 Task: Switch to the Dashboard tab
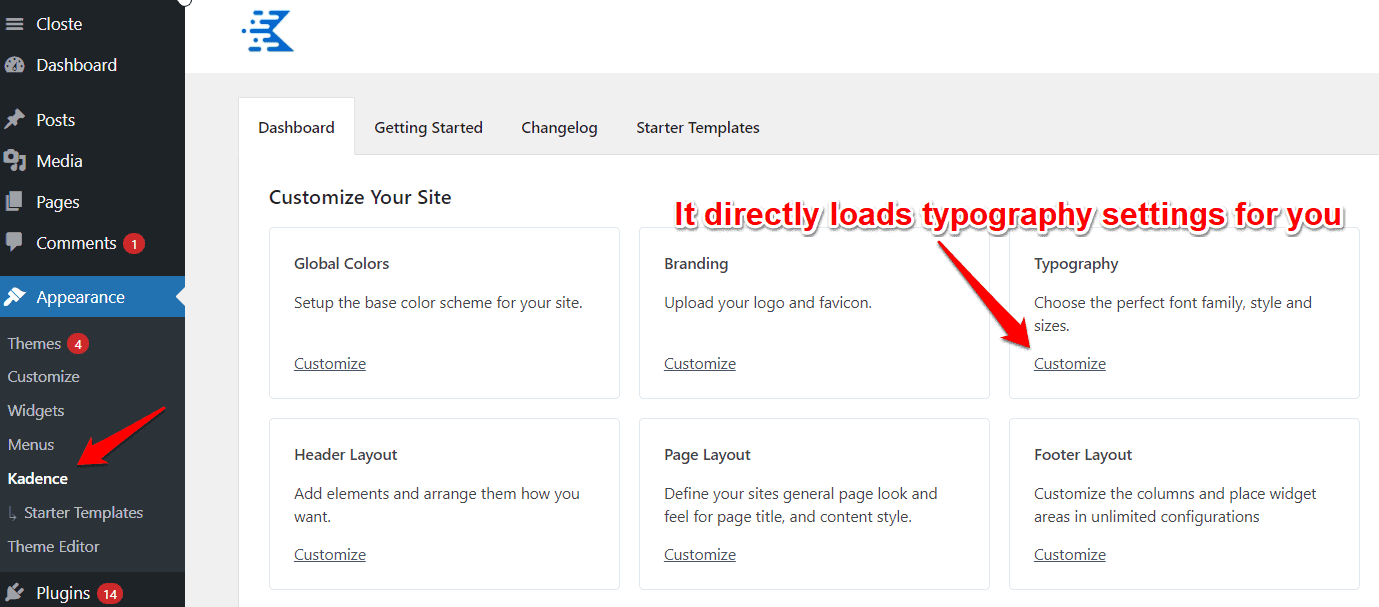tap(296, 127)
